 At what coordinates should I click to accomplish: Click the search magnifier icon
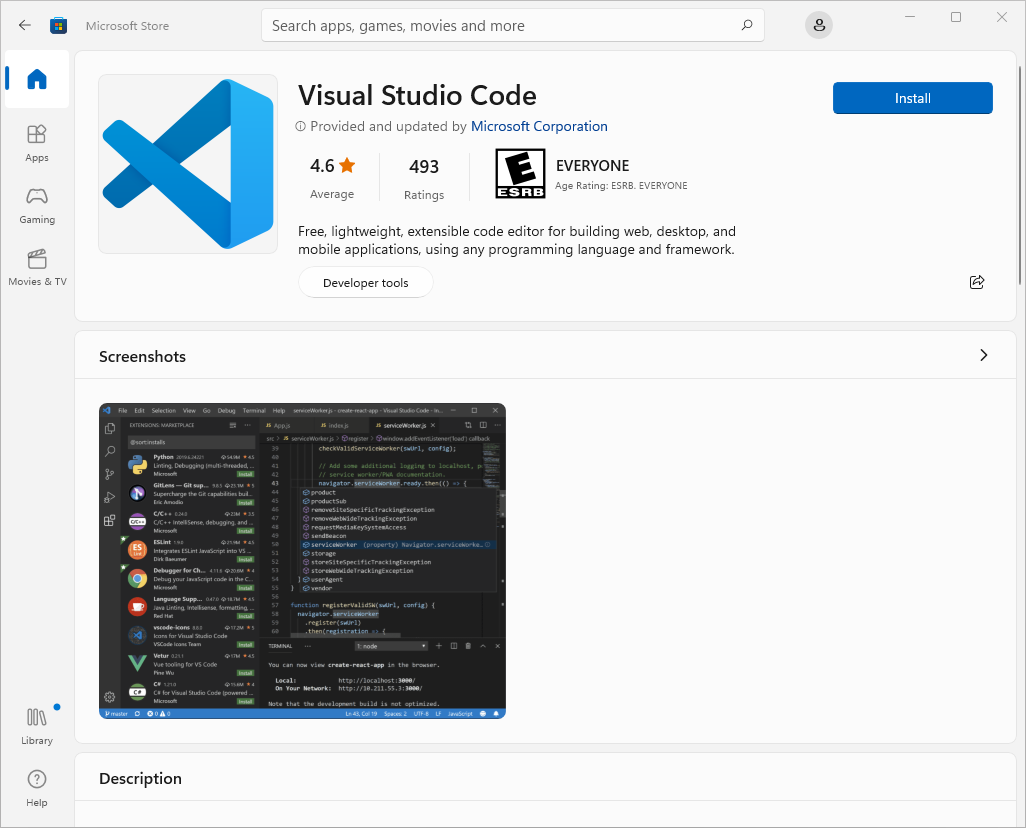coord(746,25)
